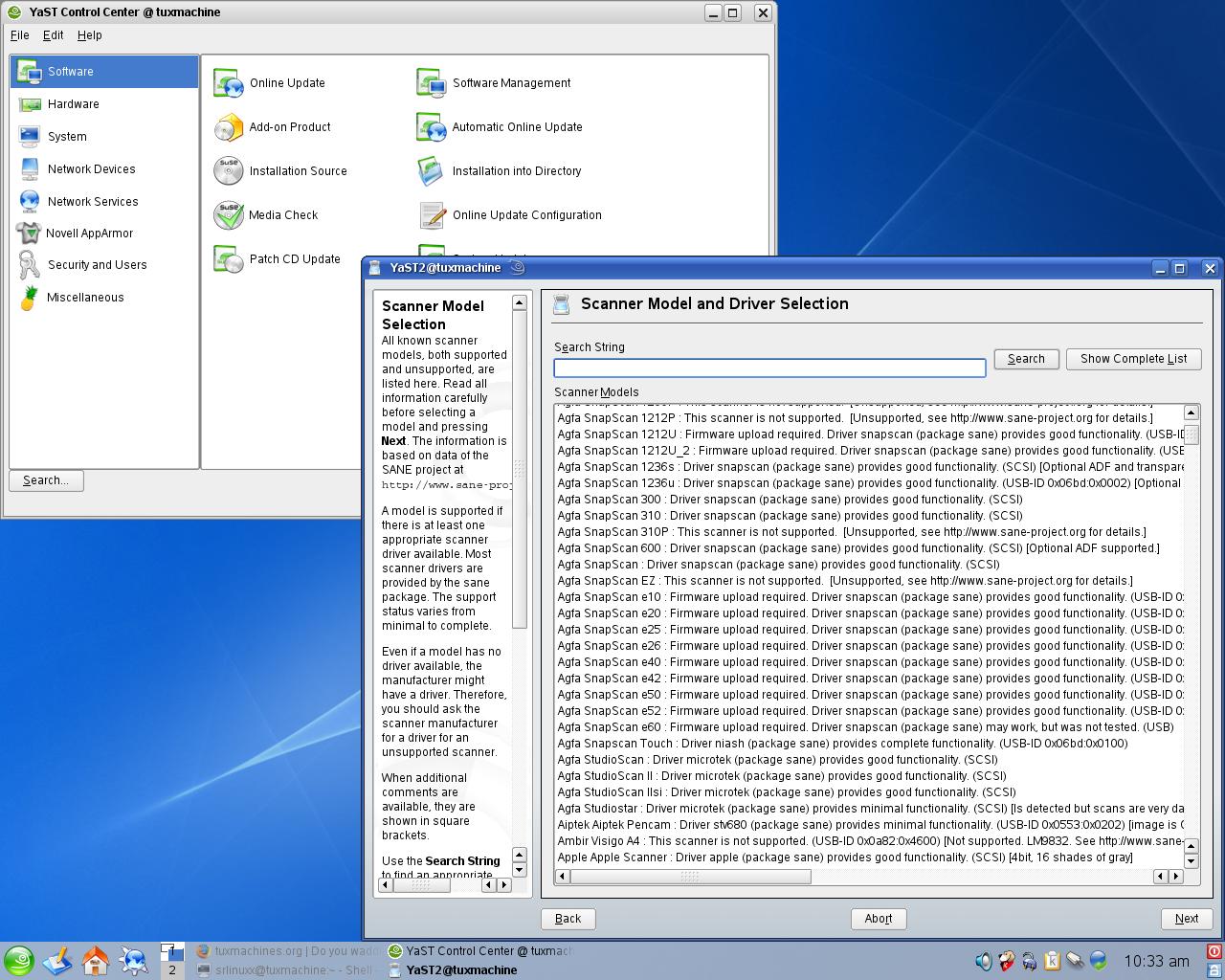Screen dimensions: 1225x980
Task: Select Agfa SnapScan e26 row
Action: 869,646
